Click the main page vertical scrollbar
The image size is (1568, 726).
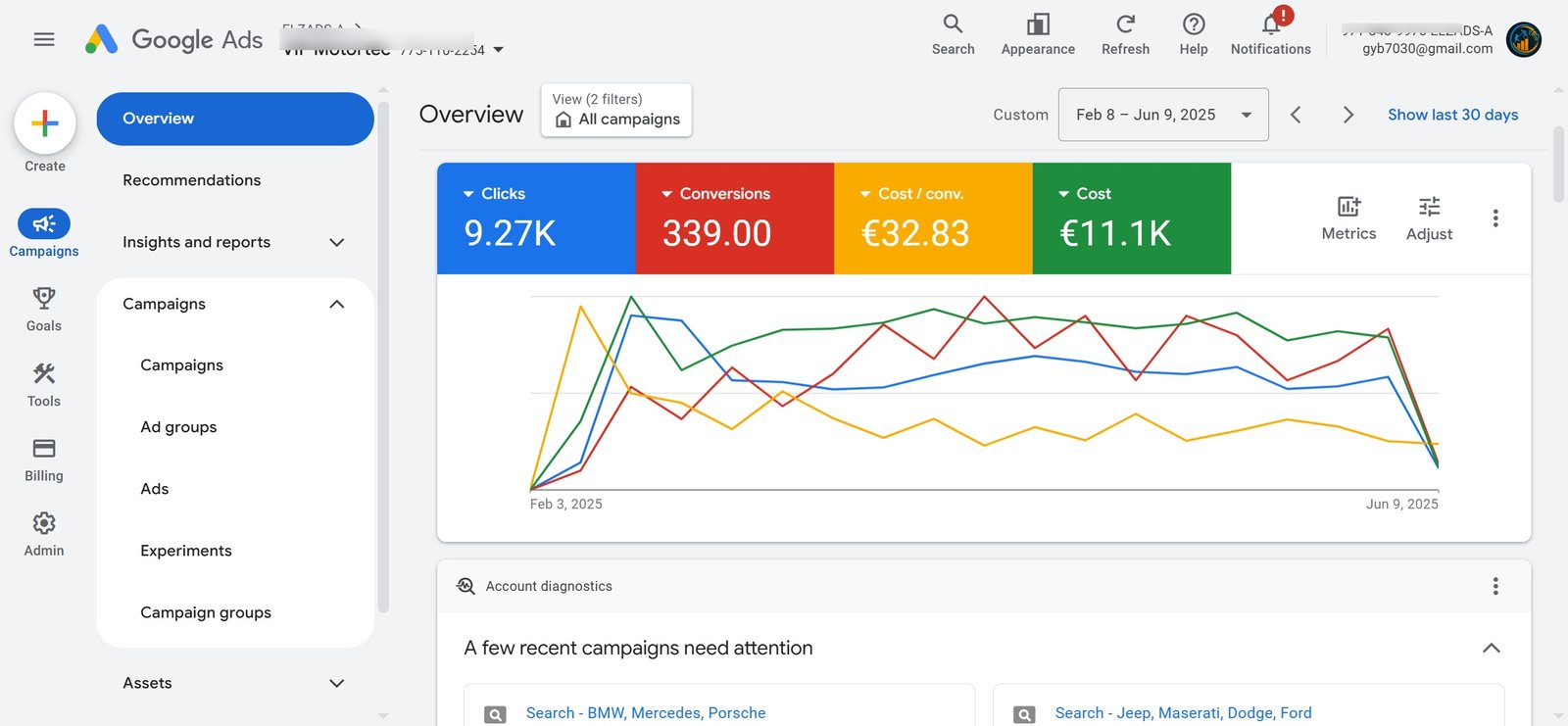(x=1559, y=164)
